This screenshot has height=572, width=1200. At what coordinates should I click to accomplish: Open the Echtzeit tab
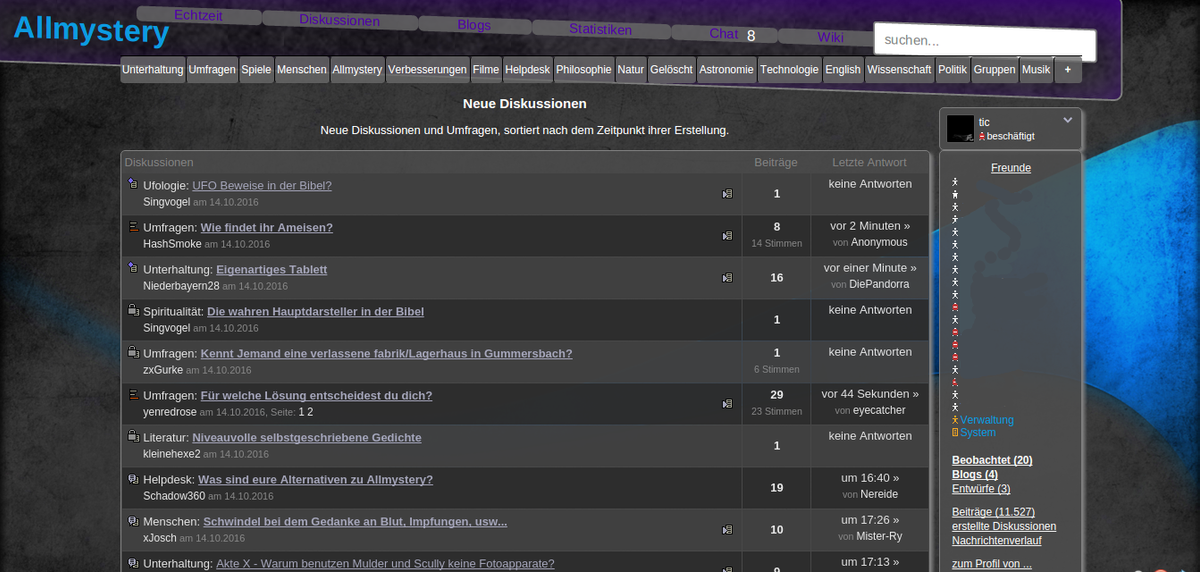click(199, 15)
